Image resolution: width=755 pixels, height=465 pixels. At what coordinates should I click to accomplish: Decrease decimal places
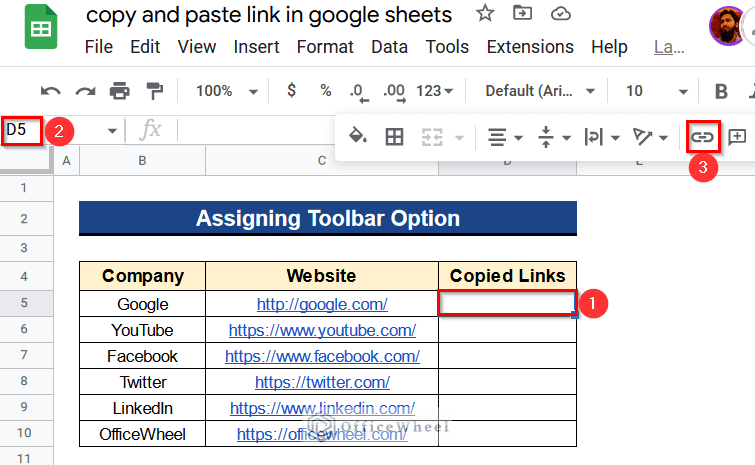click(359, 92)
